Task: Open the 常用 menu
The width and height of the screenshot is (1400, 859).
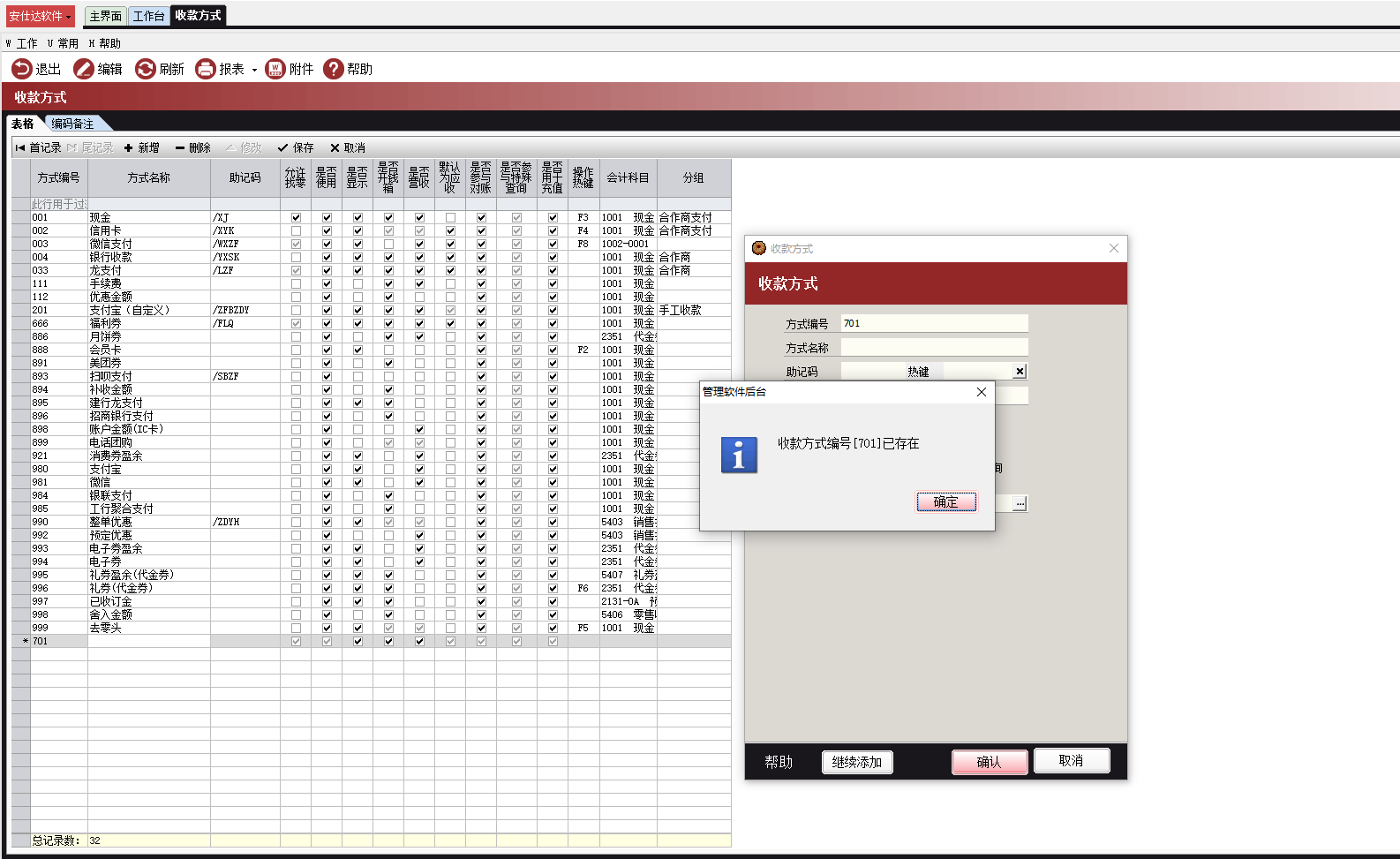Action: [x=63, y=43]
